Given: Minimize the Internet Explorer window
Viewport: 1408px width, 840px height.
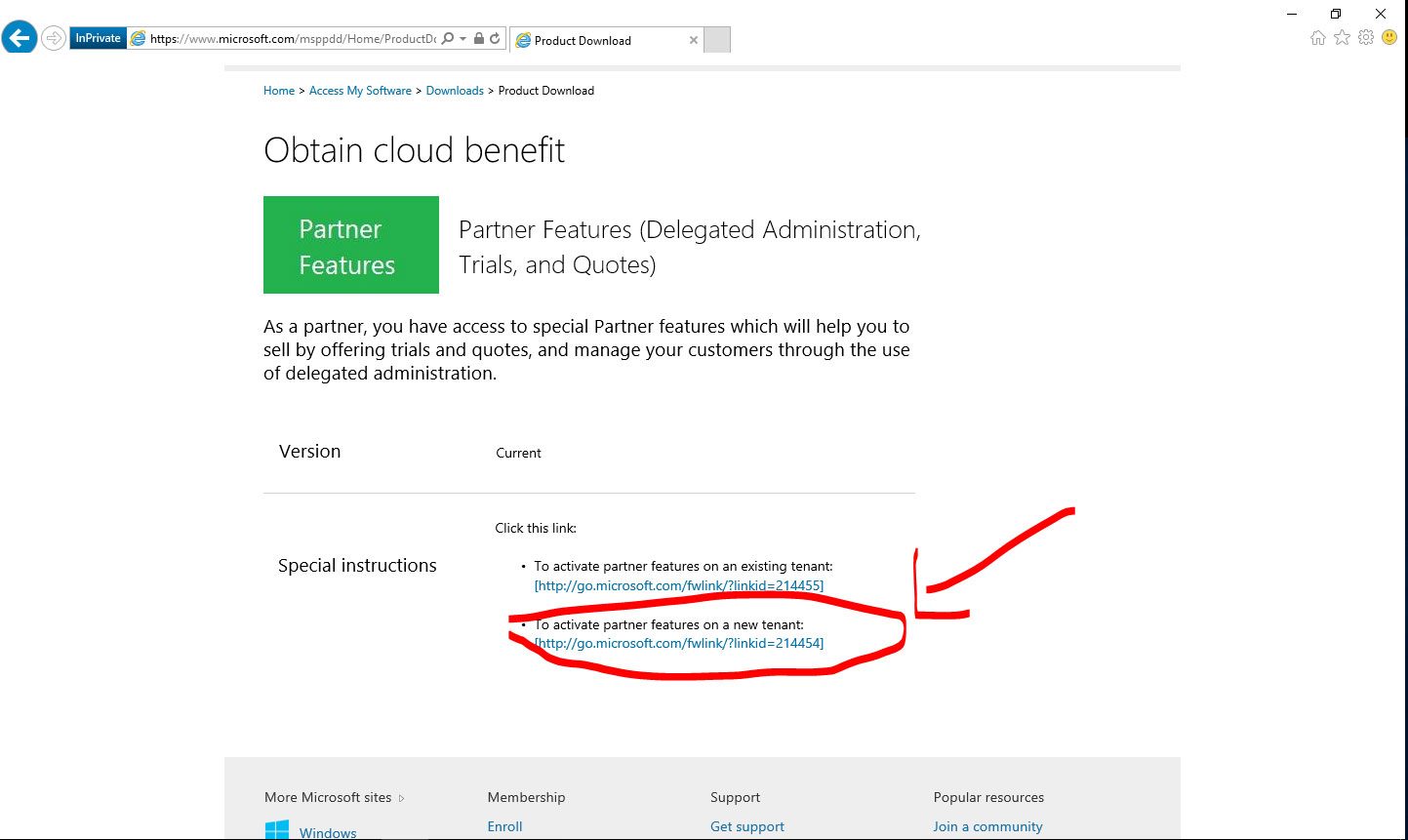Looking at the screenshot, I should [x=1292, y=14].
